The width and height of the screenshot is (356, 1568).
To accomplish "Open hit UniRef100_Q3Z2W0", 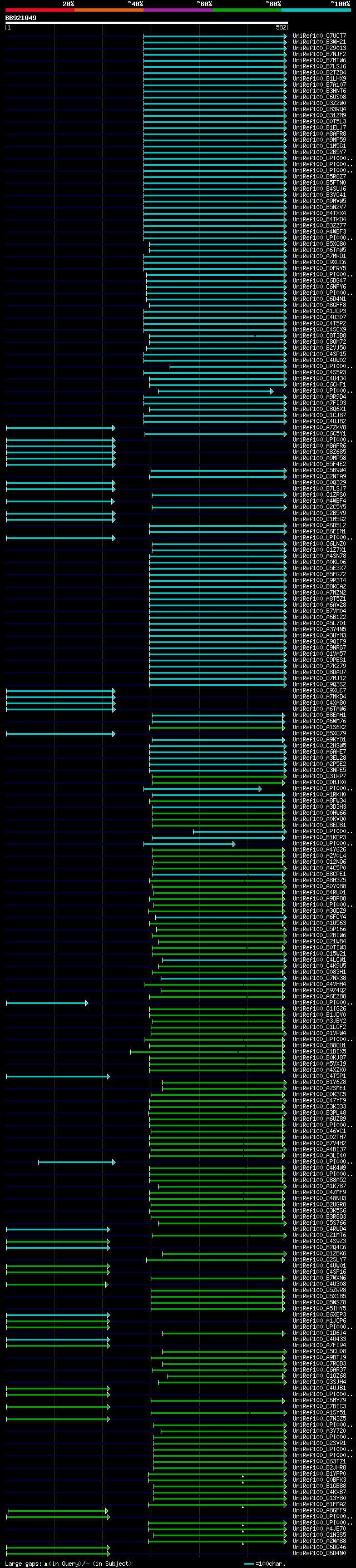I will 319,103.
